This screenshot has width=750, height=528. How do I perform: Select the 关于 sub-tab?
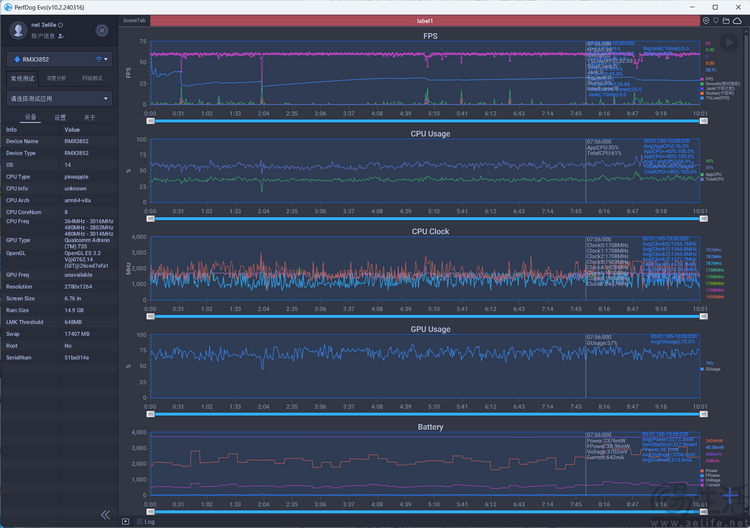[x=89, y=117]
